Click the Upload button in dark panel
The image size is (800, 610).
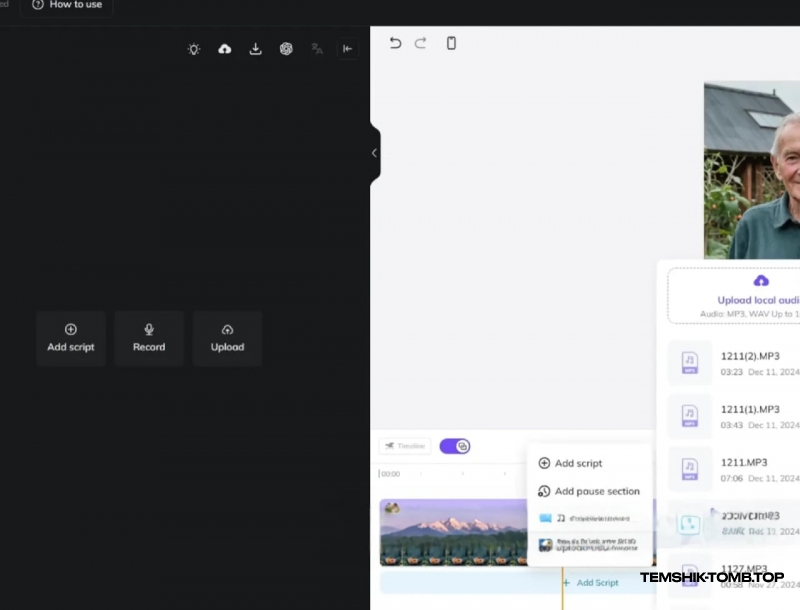tap(227, 338)
